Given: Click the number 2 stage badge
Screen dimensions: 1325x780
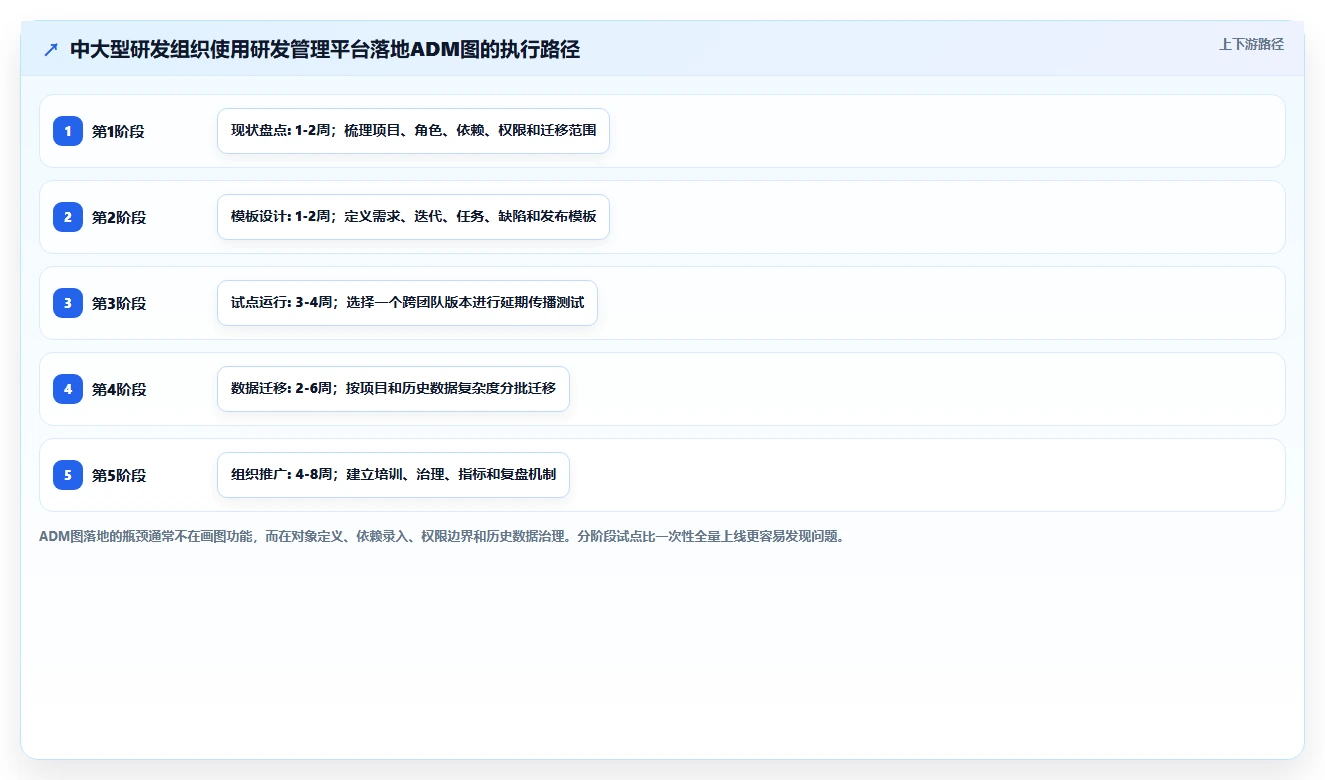Looking at the screenshot, I should pos(68,217).
